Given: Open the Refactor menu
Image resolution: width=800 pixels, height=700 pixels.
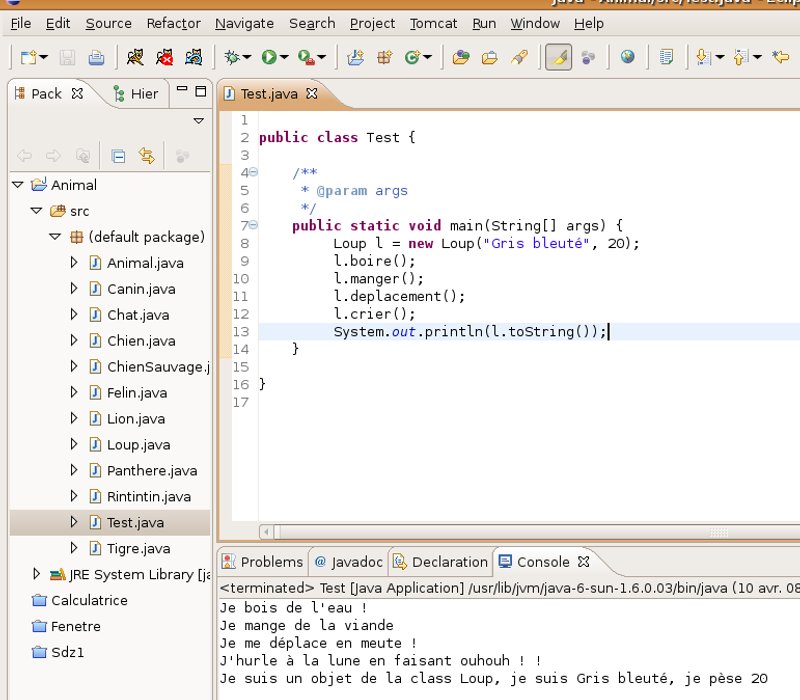Looking at the screenshot, I should 173,23.
